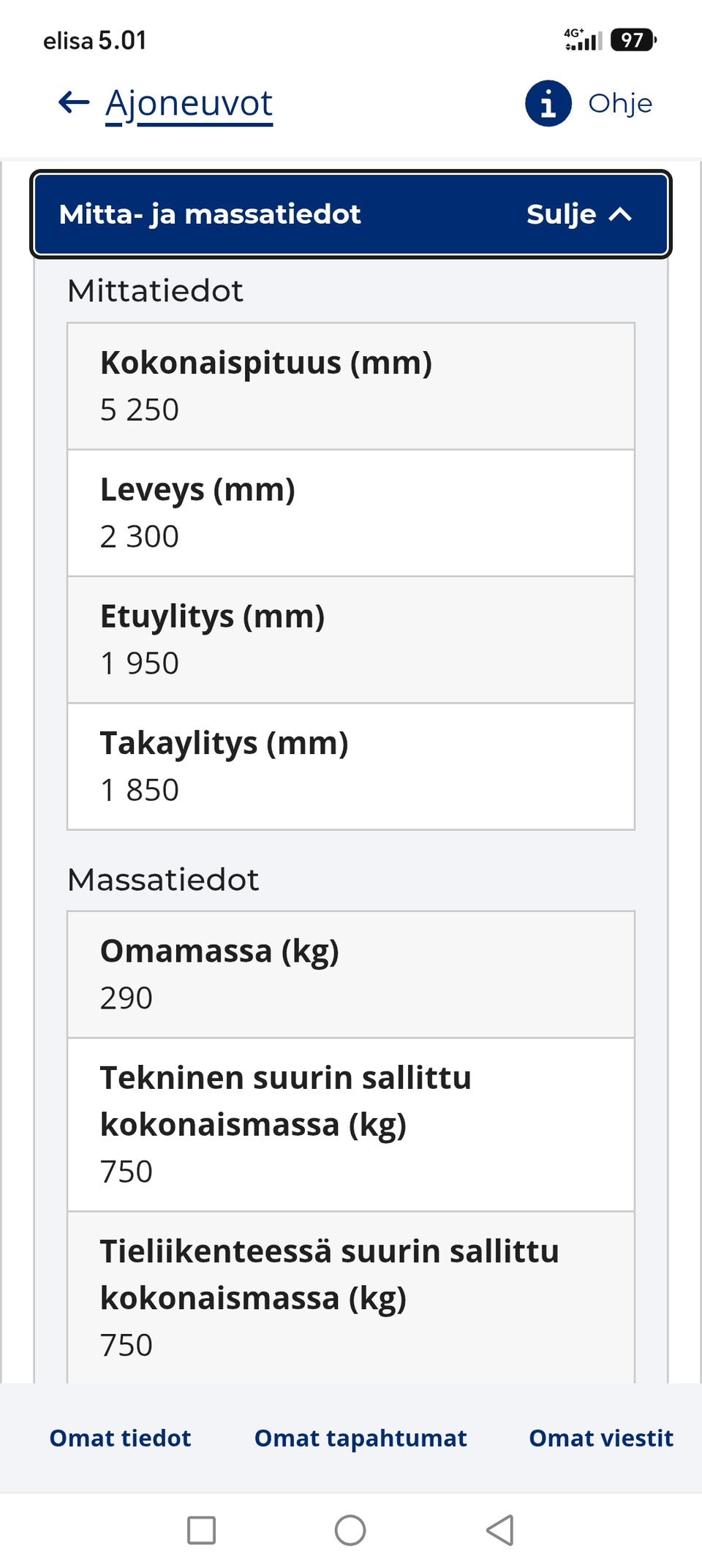Viewport: 702px width, 1568px height.
Task: Tap the 4G signal strength icon
Action: coord(583,39)
